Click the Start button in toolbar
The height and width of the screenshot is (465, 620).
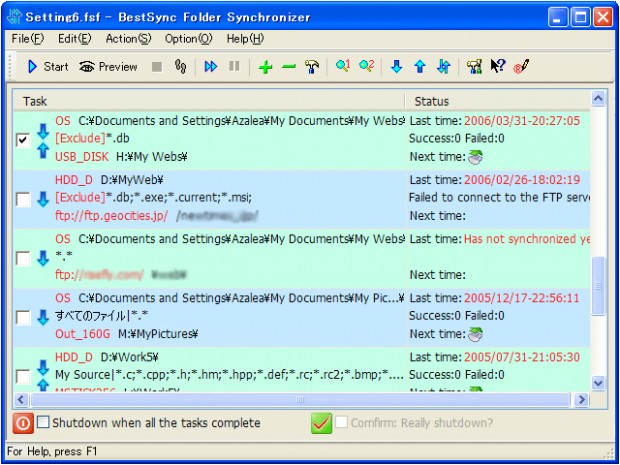coord(48,66)
